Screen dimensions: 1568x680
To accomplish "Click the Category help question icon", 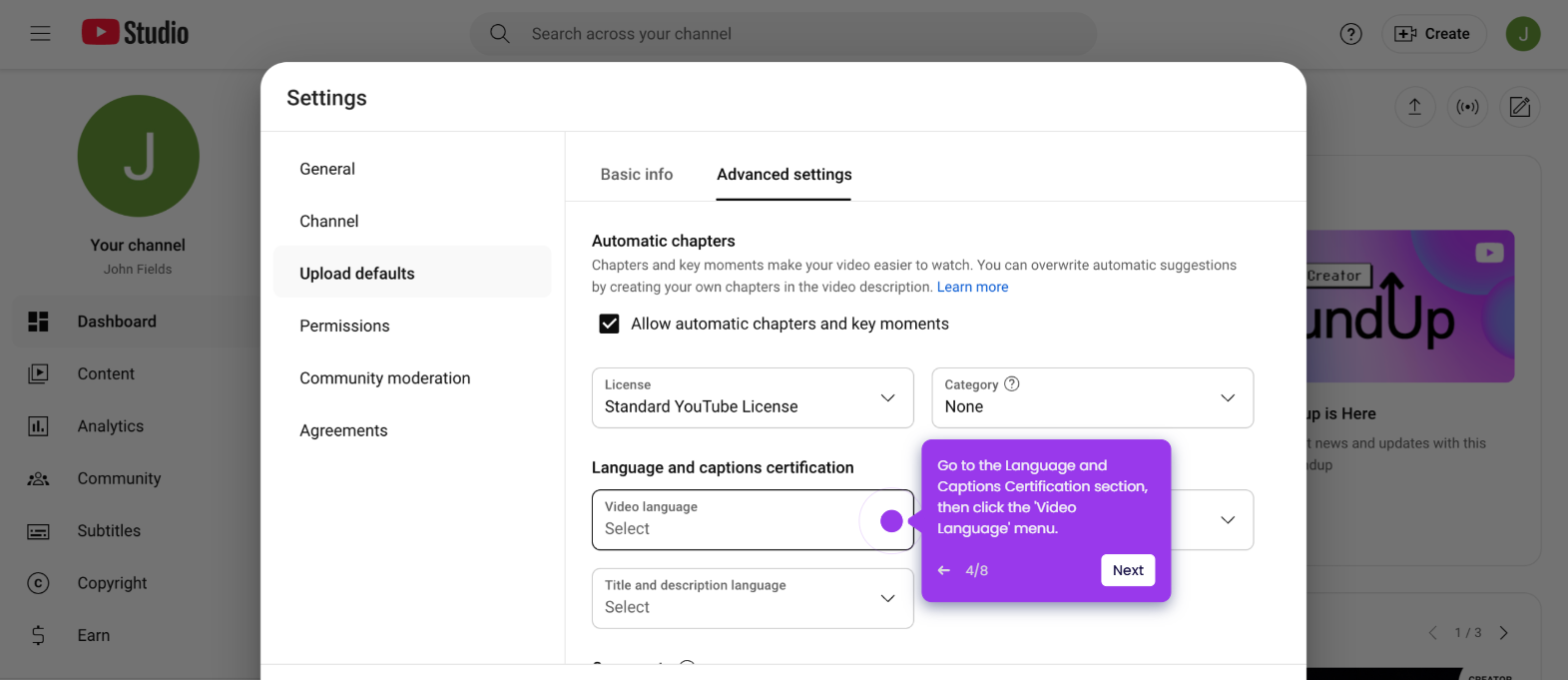I will 1012,383.
